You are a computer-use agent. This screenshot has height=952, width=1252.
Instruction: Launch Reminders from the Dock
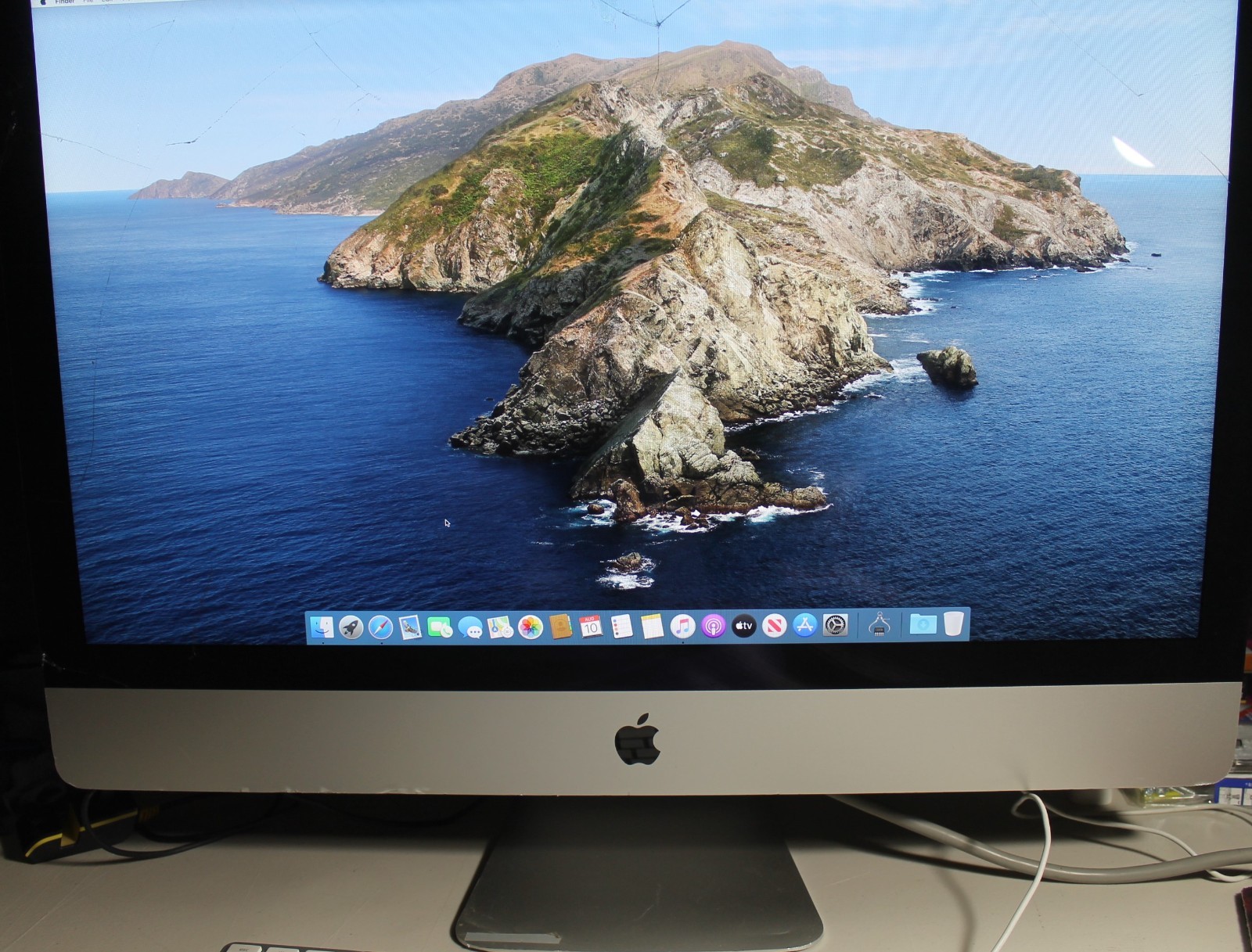tap(621, 627)
